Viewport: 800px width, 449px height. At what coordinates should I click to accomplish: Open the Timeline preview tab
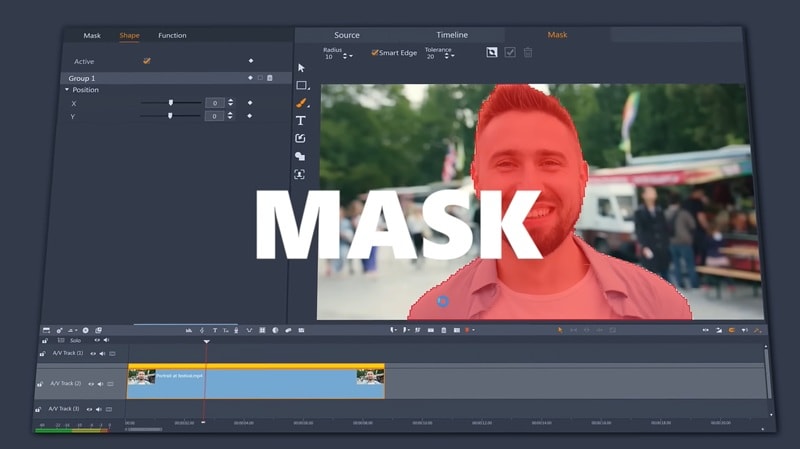coord(452,35)
